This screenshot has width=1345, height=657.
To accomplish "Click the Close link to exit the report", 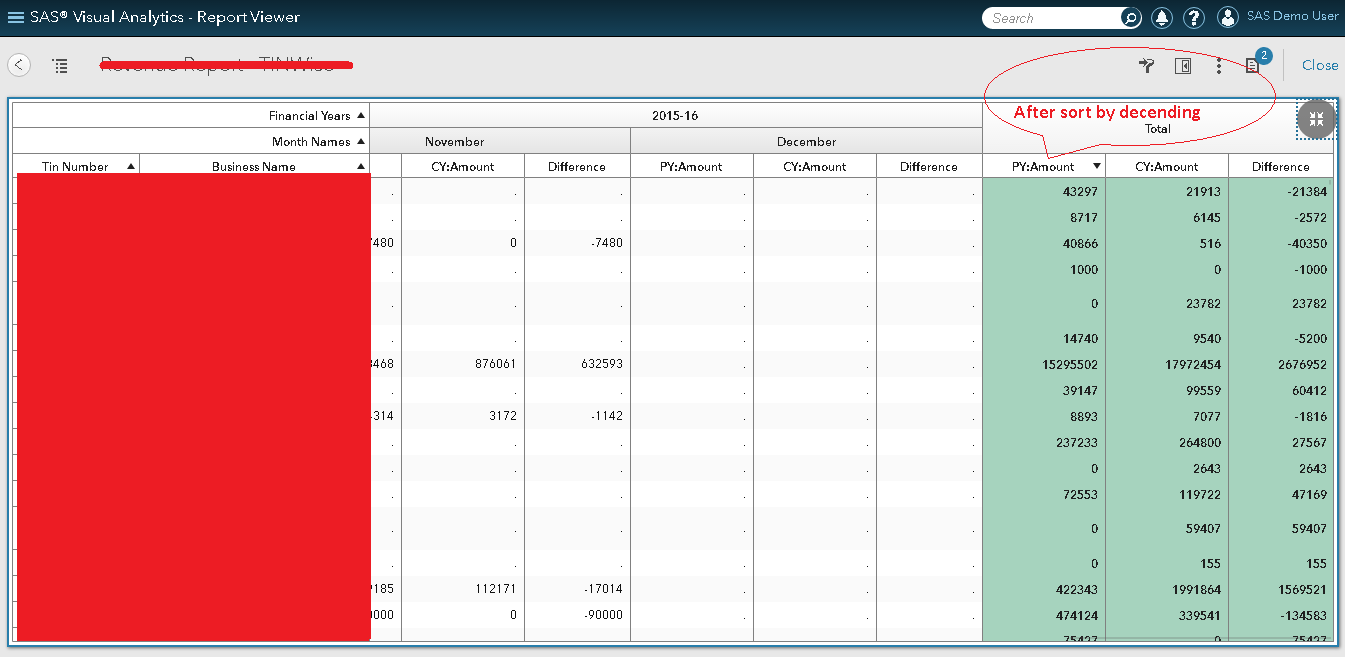I will [x=1319, y=65].
